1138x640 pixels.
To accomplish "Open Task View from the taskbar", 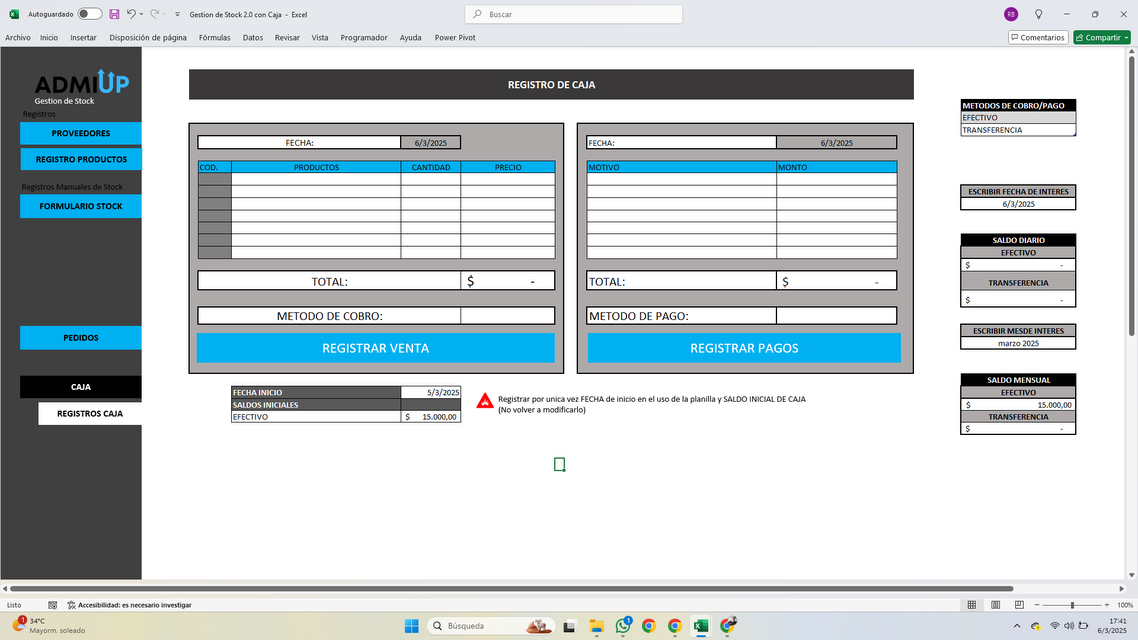I will pos(570,625).
